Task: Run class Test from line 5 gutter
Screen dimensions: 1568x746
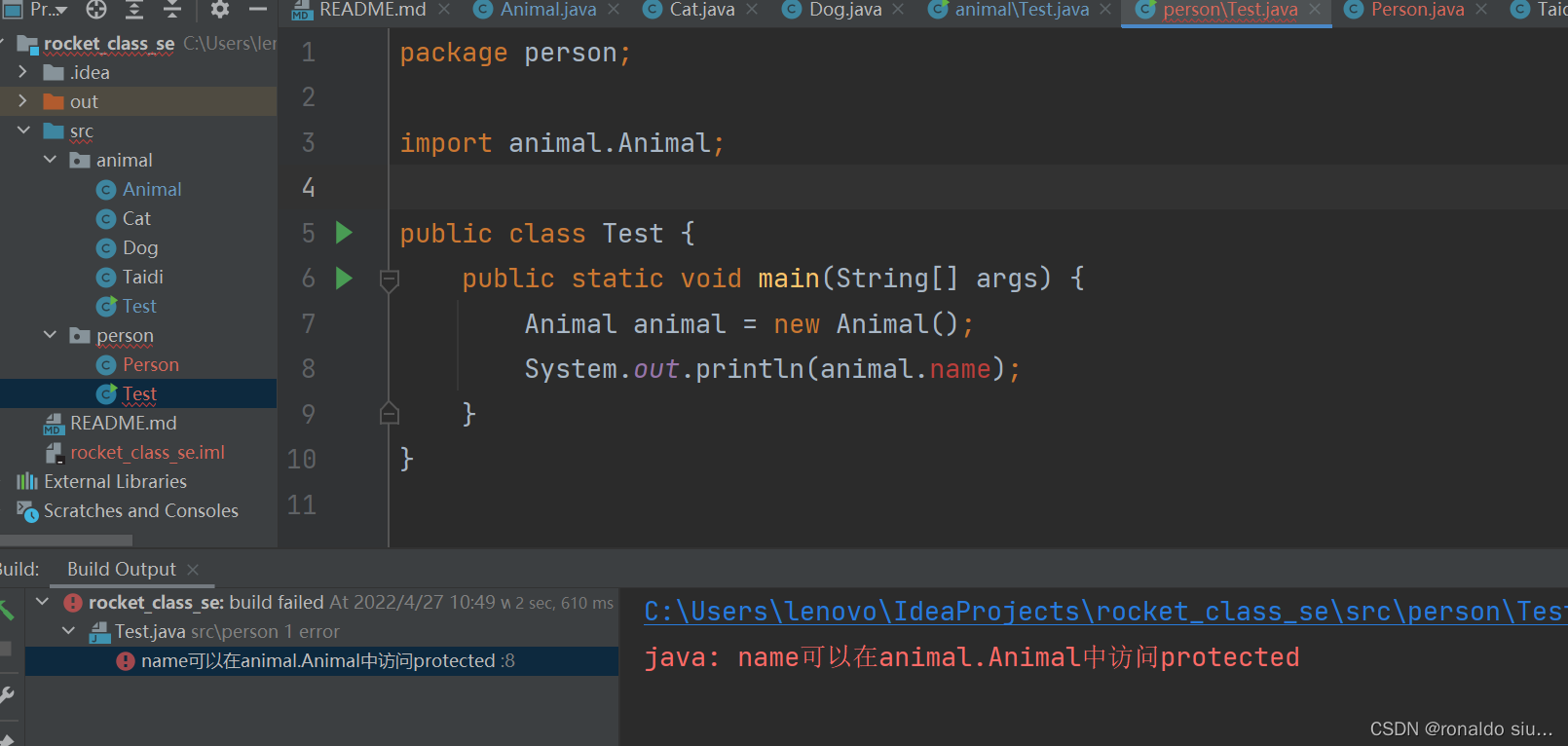Action: (x=344, y=233)
